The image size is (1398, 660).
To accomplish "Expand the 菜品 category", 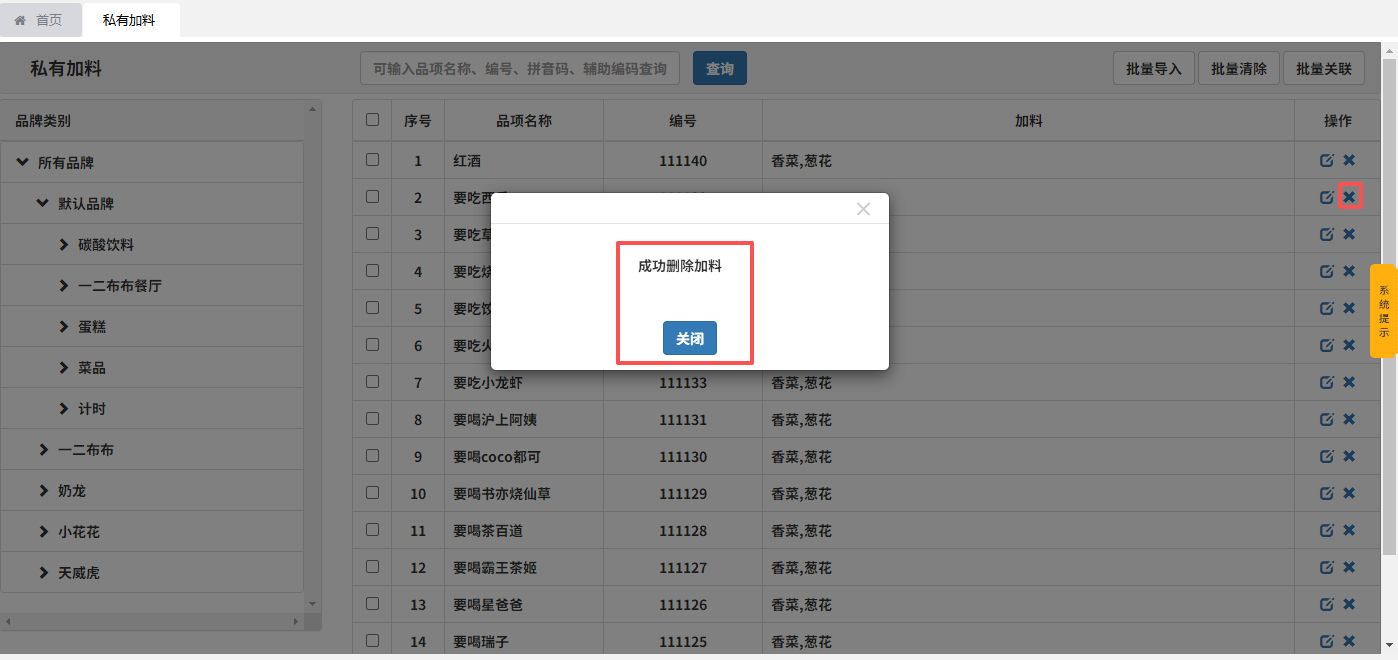I will click(64, 367).
